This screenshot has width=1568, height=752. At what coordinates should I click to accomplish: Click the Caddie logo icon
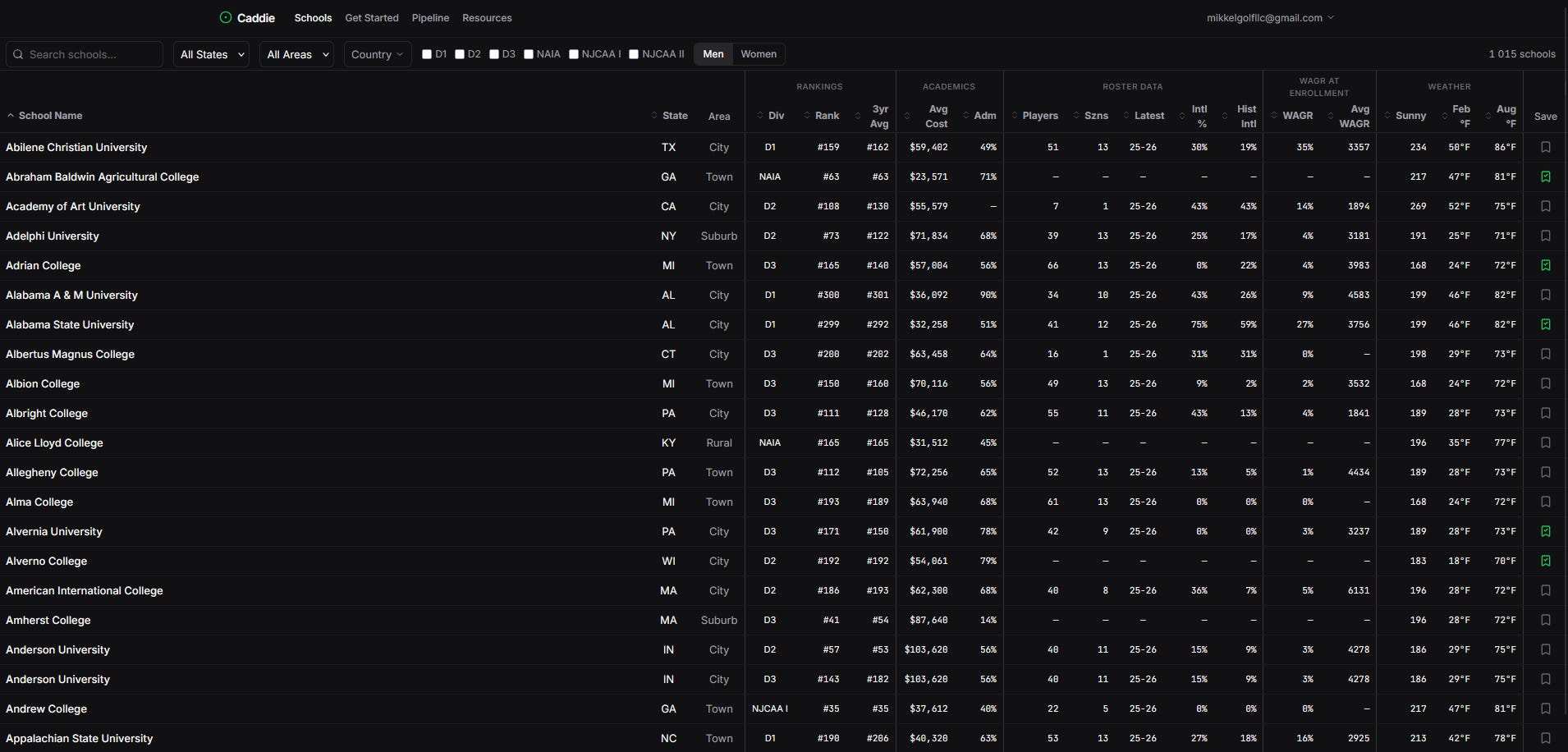pyautogui.click(x=226, y=17)
